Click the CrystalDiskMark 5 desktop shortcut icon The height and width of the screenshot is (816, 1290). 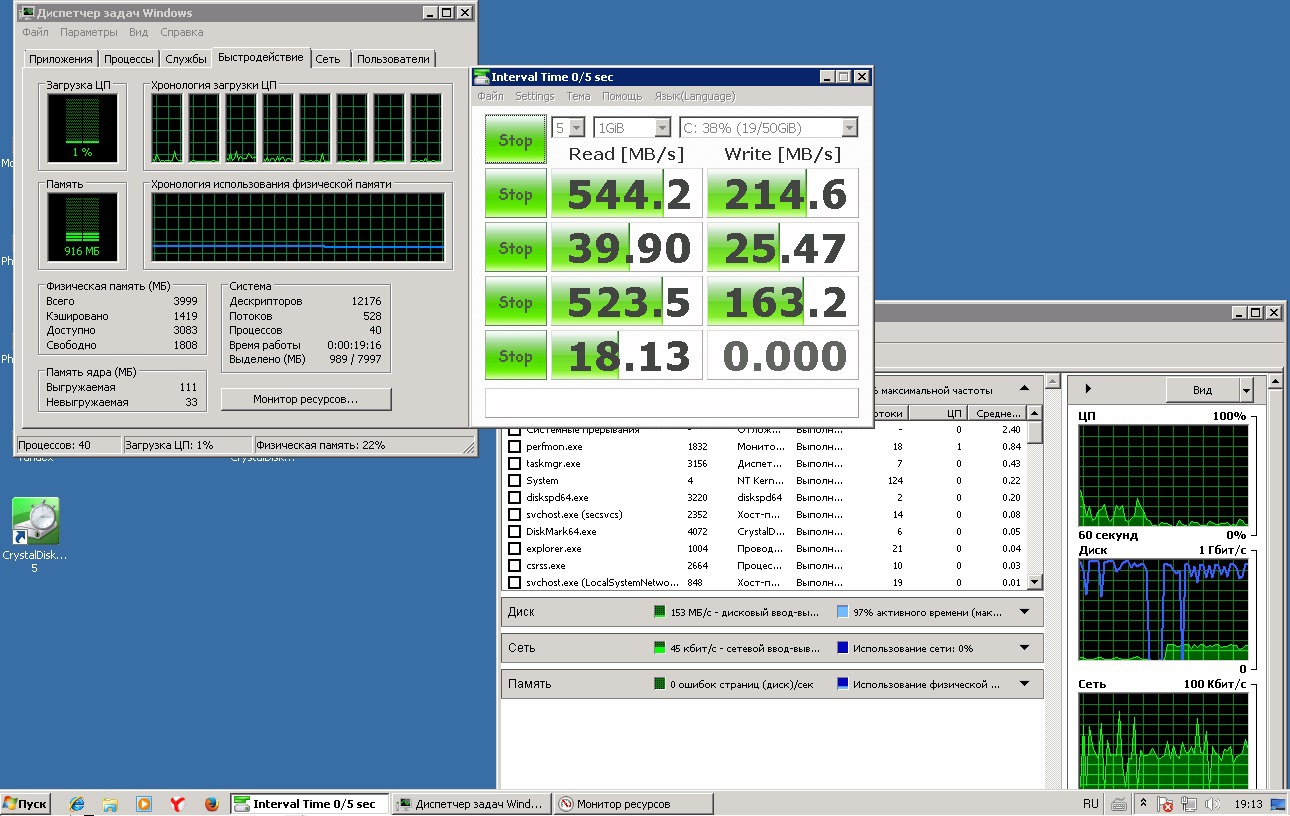35,521
